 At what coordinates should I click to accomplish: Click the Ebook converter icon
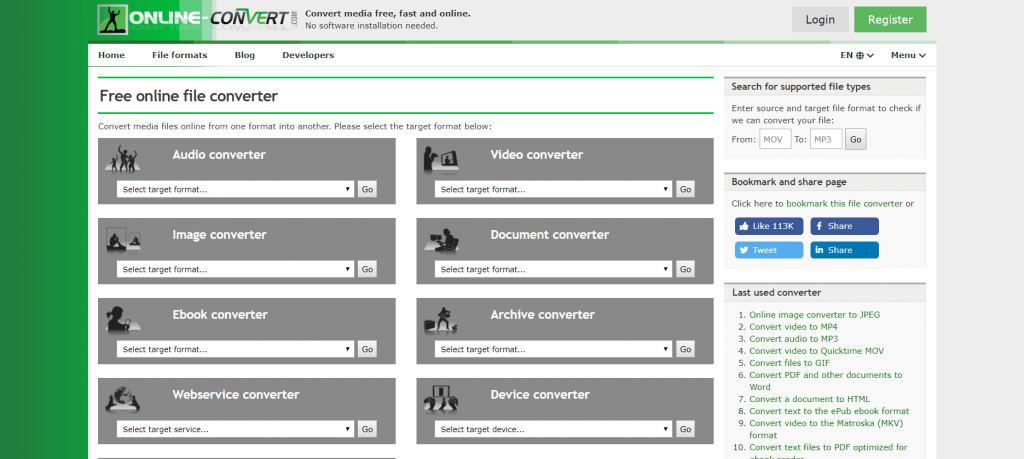click(123, 317)
